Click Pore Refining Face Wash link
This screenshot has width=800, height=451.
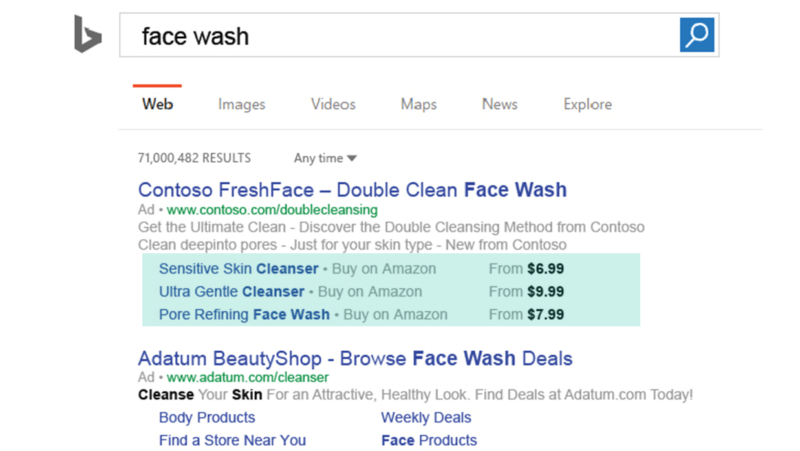tap(244, 314)
